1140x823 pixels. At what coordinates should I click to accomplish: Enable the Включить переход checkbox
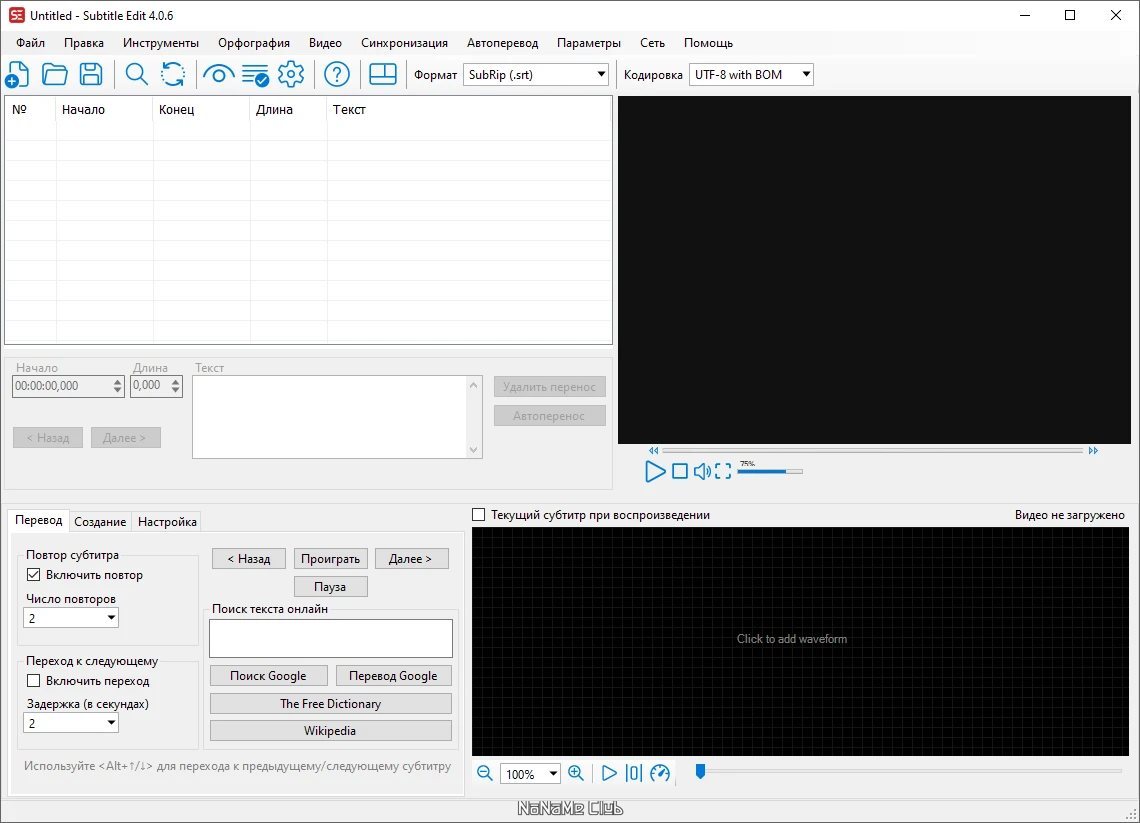click(33, 681)
